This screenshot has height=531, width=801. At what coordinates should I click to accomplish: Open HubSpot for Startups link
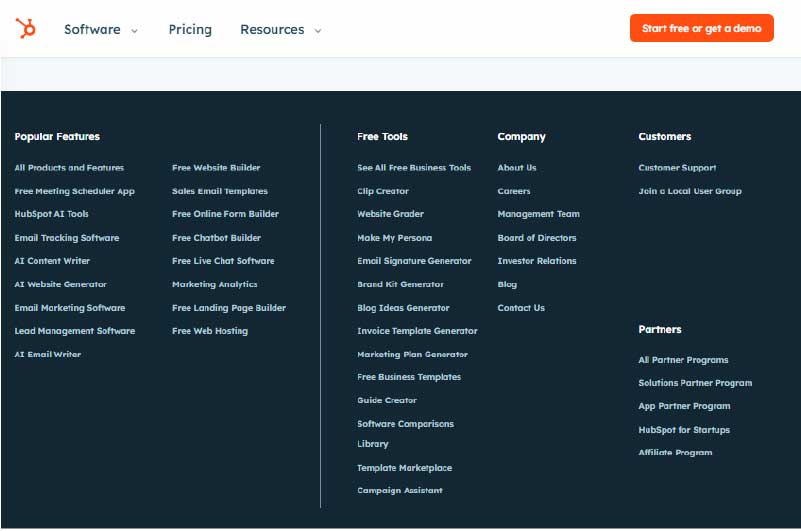684,430
